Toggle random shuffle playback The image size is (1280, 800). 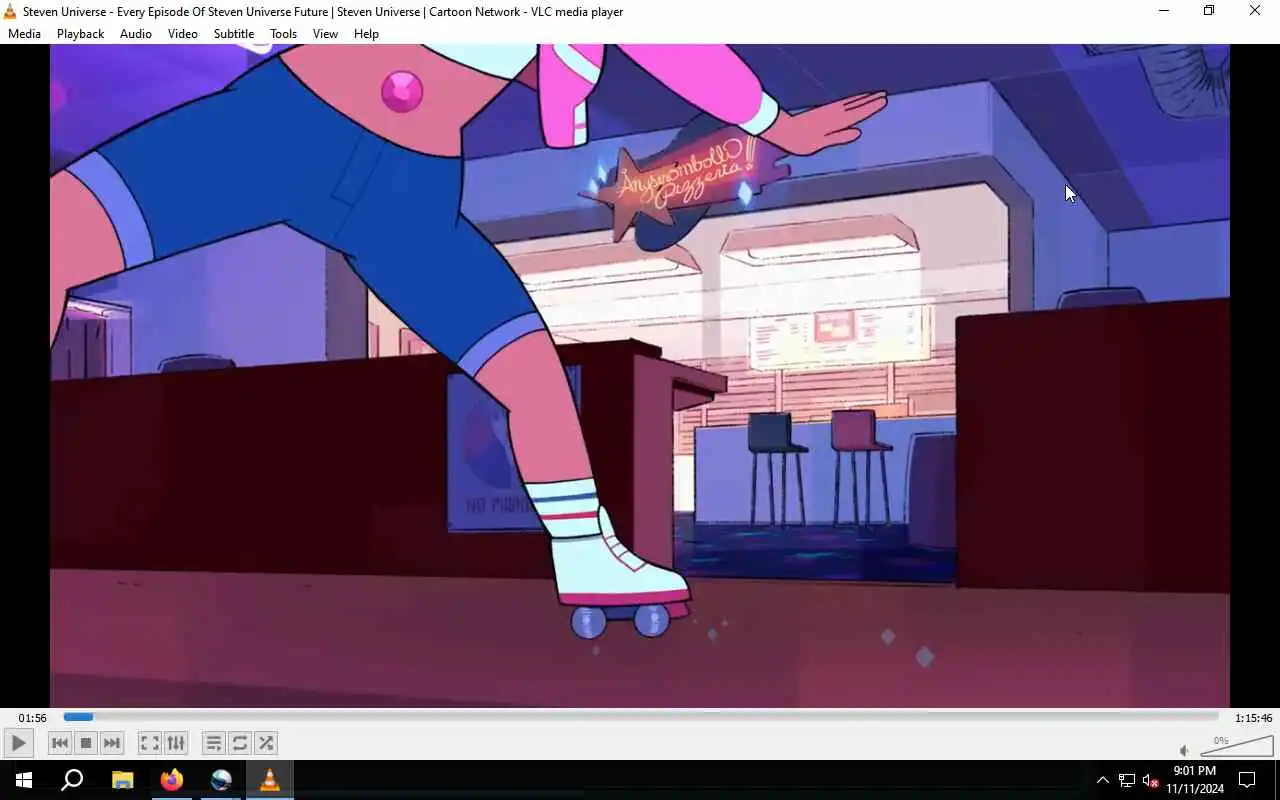click(x=266, y=743)
